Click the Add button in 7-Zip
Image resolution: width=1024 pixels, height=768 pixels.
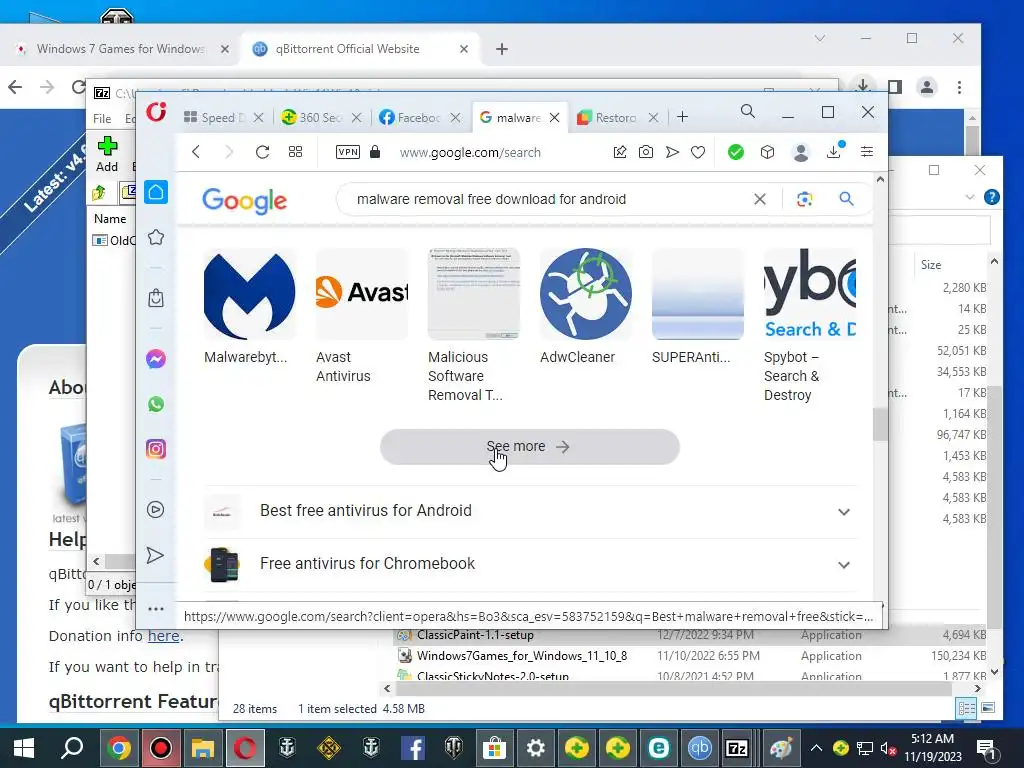107,154
